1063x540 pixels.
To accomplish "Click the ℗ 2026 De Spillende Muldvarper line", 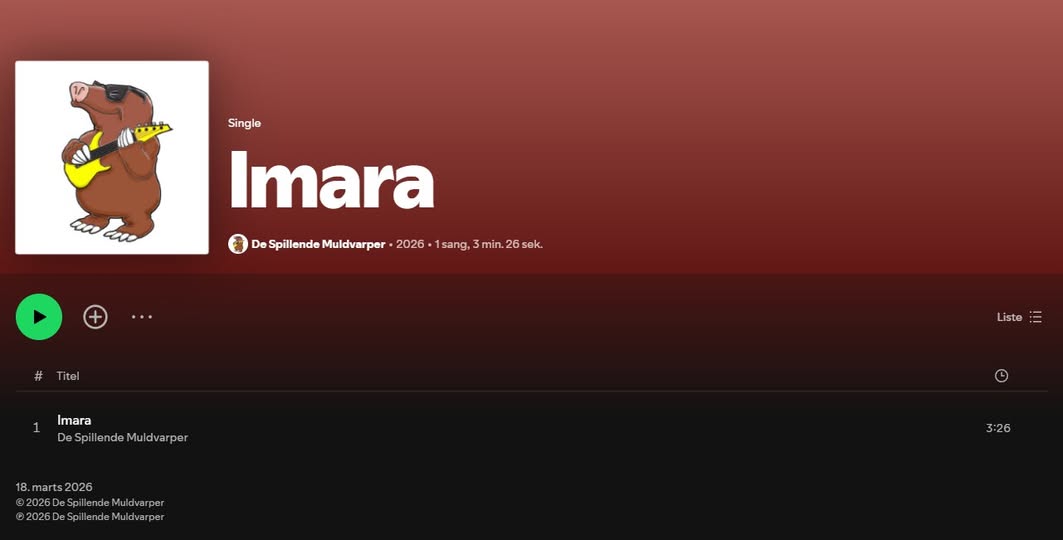I will pos(90,516).
